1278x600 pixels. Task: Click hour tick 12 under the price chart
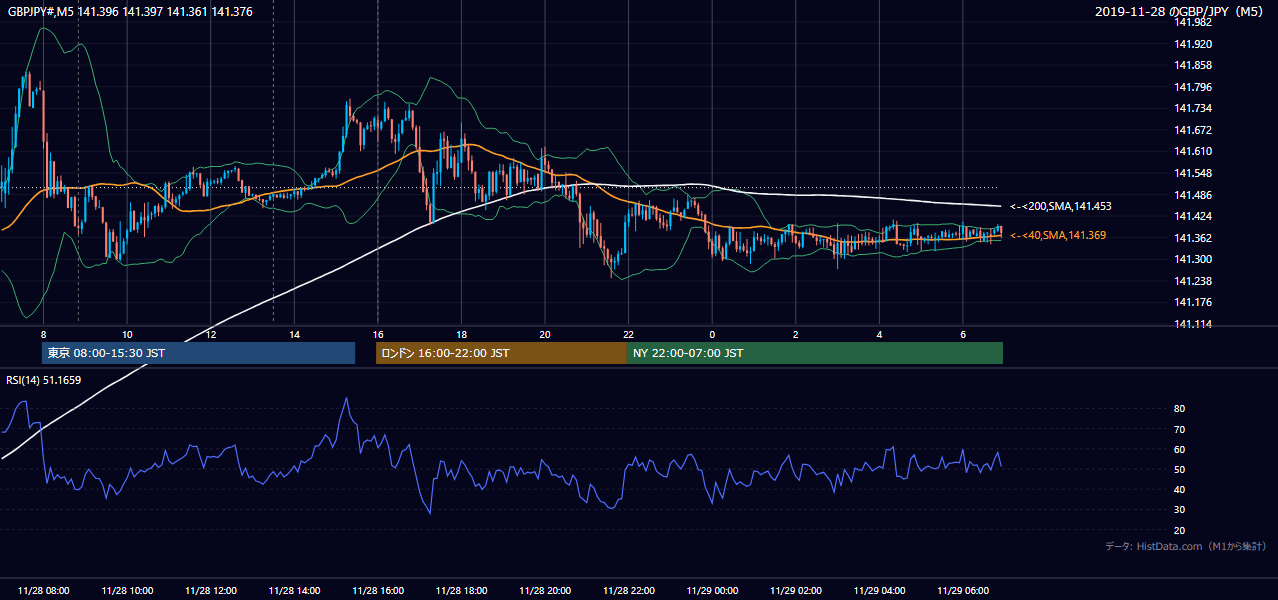(x=211, y=334)
